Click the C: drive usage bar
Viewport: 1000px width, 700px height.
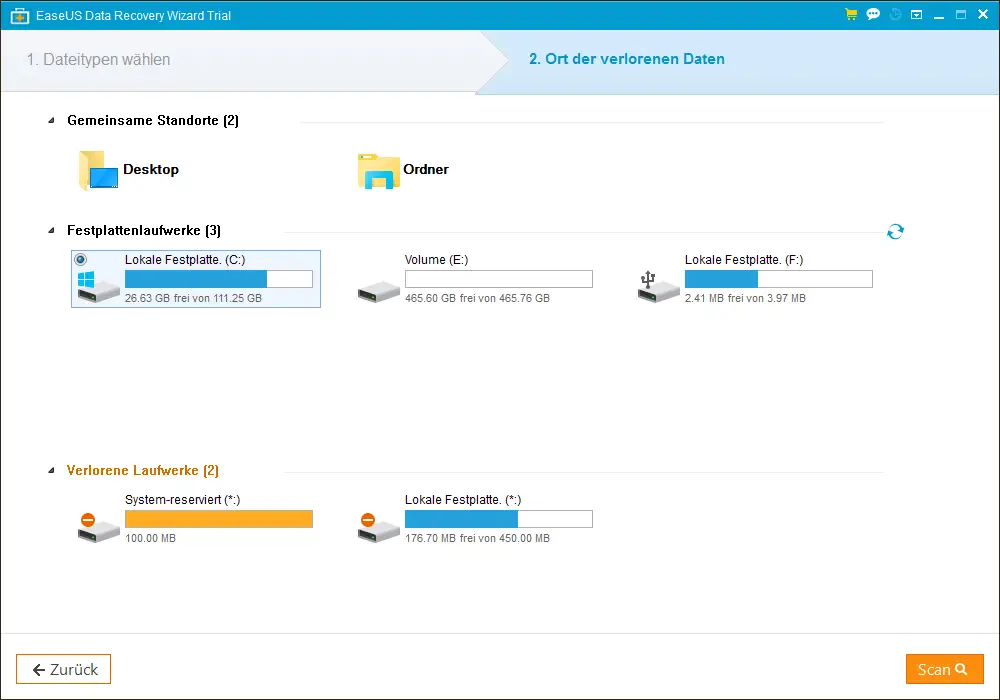[219, 279]
